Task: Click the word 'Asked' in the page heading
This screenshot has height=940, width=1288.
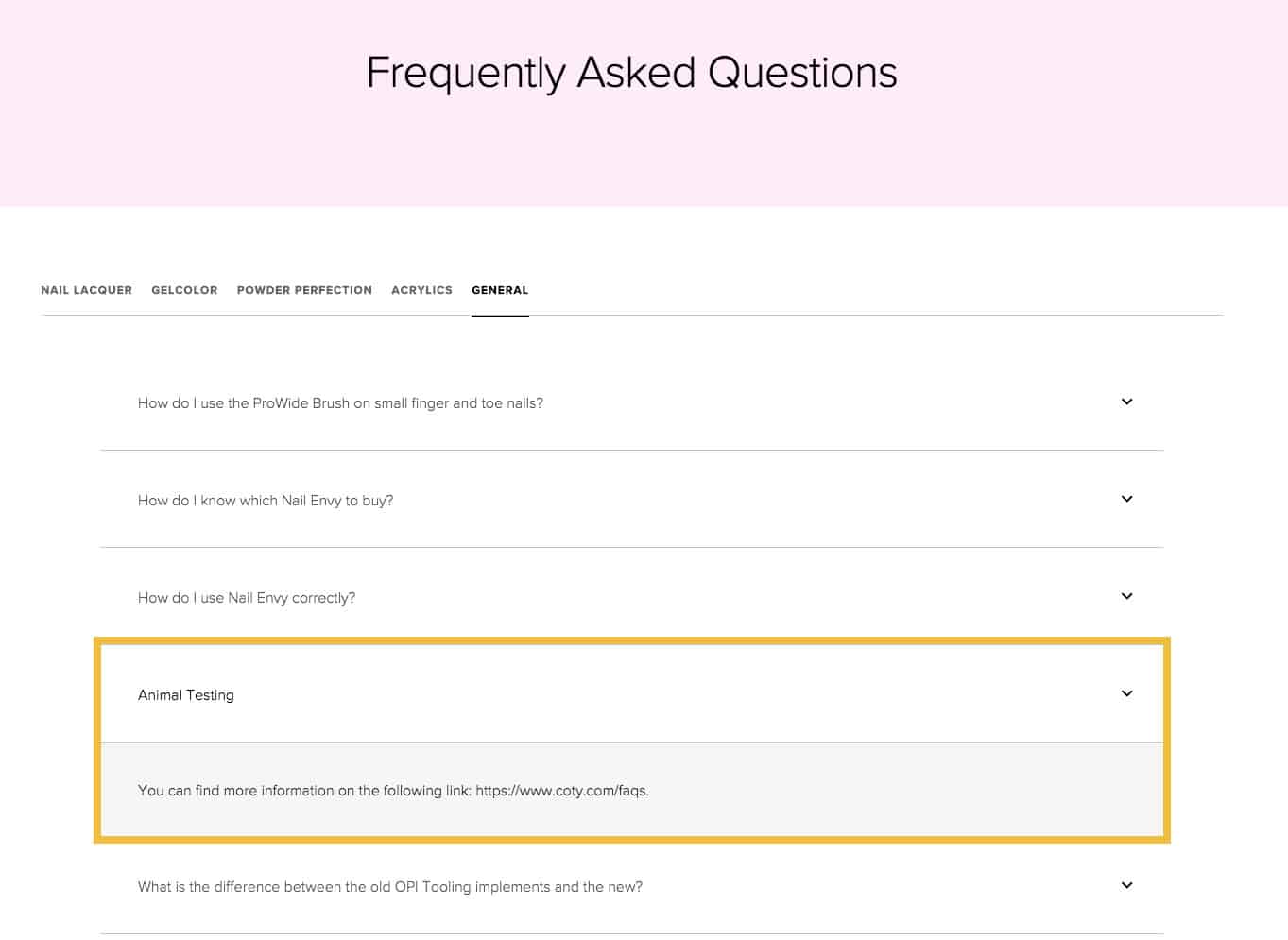Action: point(636,73)
